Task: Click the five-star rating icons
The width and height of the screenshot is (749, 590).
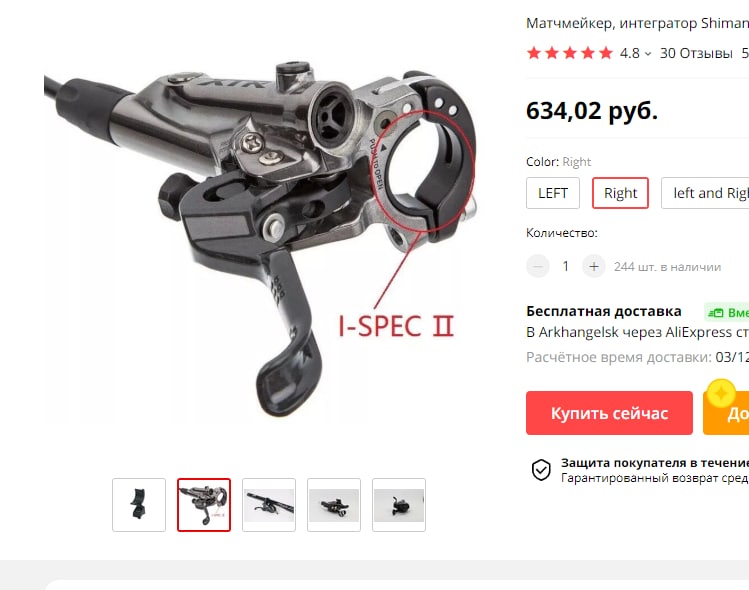Action: click(x=569, y=53)
